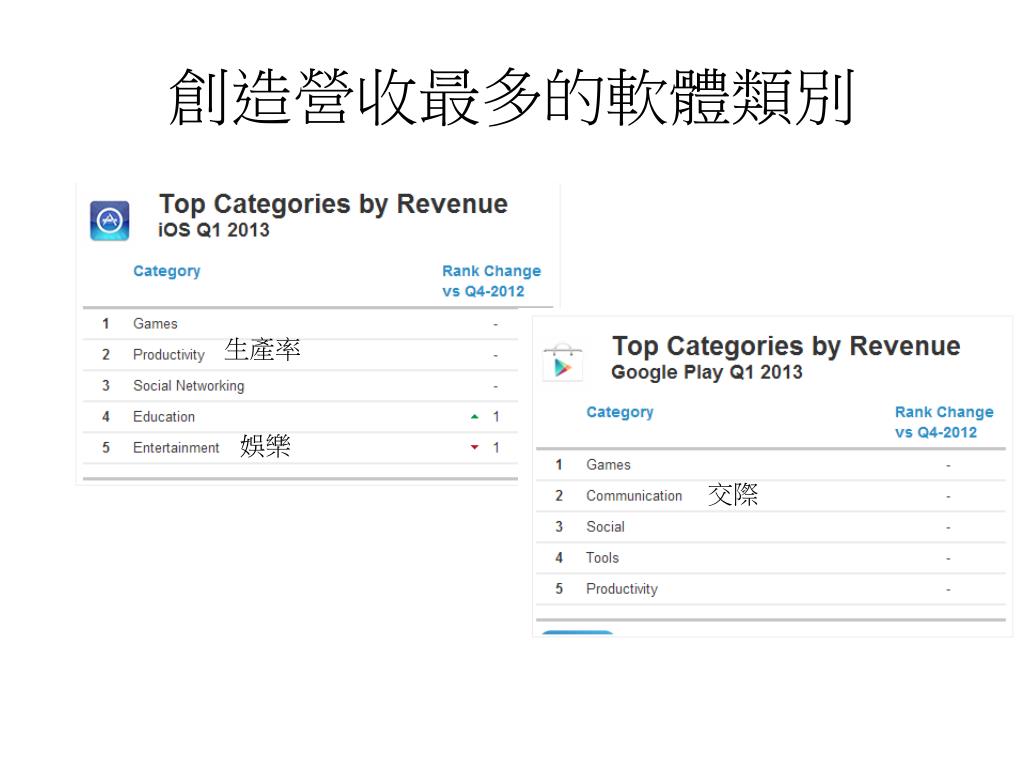
Task: Click the 娛樂 annotation label
Action: 265,446
